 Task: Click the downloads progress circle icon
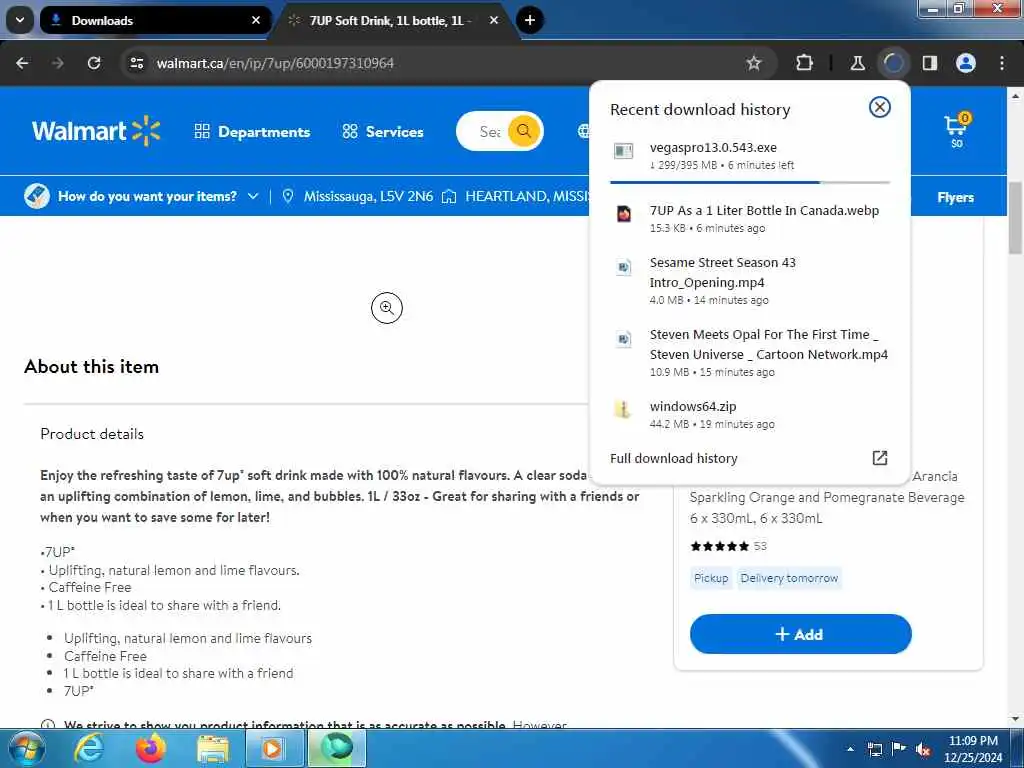coord(893,63)
